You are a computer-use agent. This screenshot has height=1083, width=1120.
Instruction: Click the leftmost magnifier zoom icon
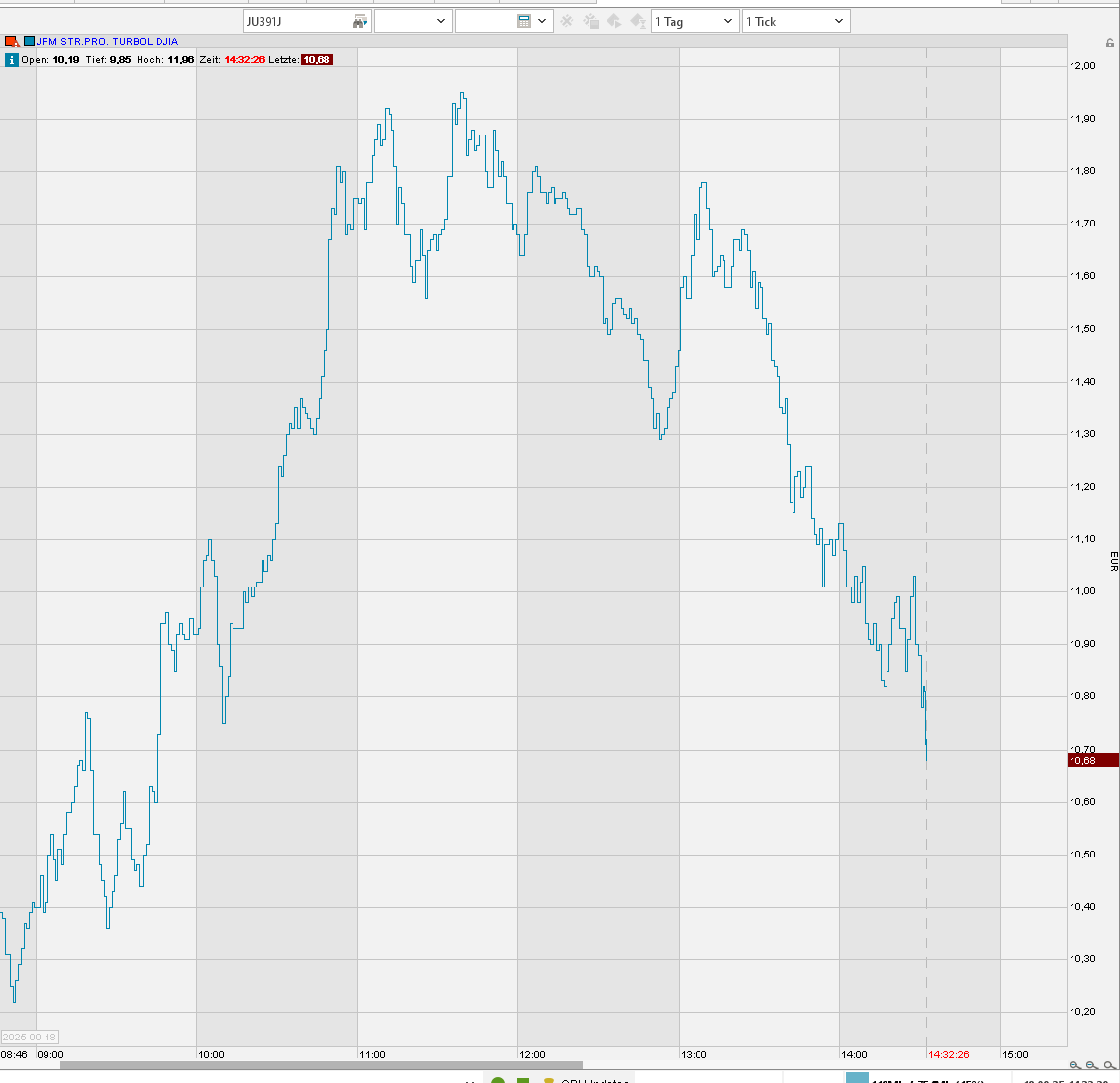point(1075,1065)
